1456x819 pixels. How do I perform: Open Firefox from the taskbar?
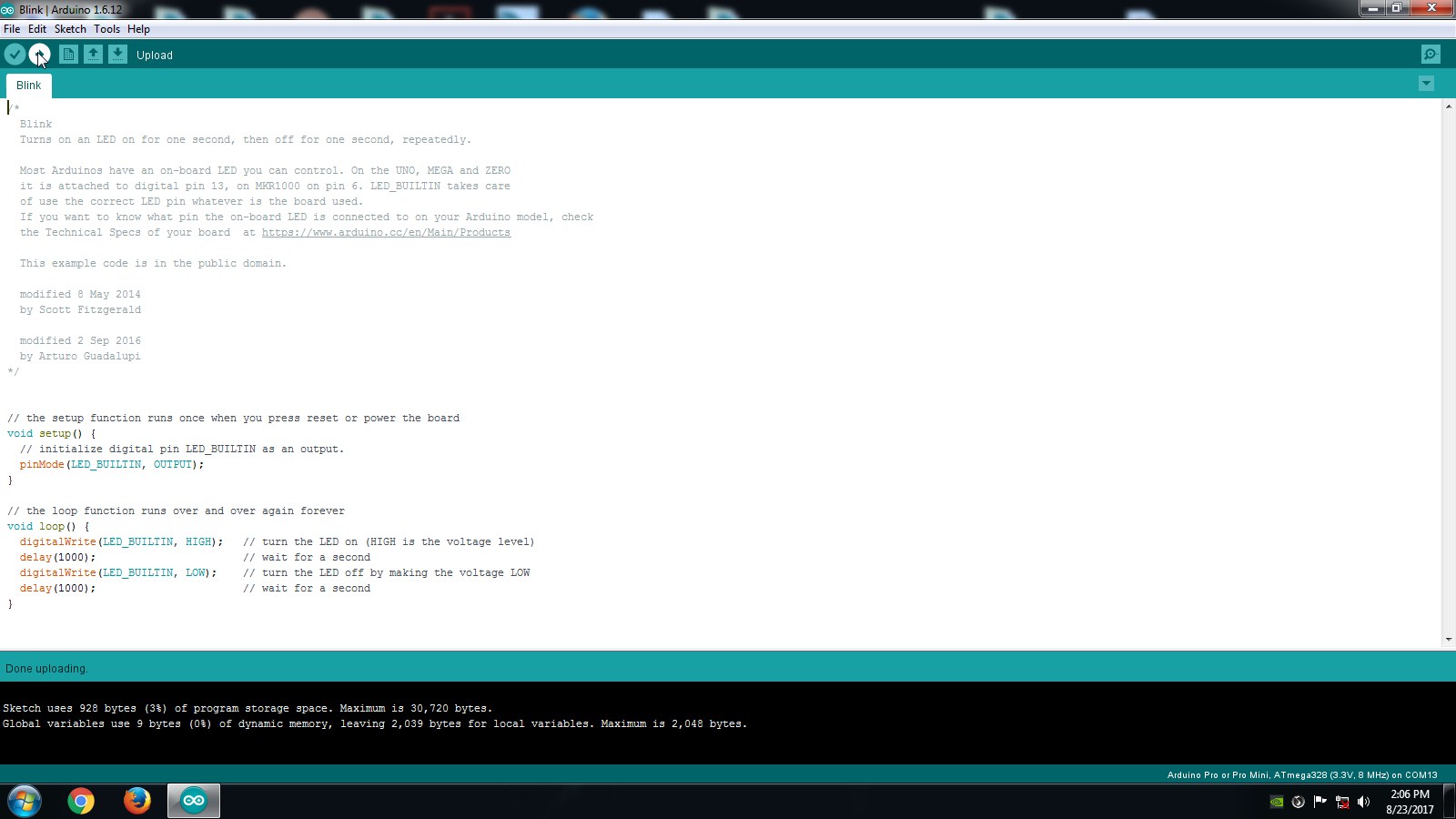click(137, 802)
